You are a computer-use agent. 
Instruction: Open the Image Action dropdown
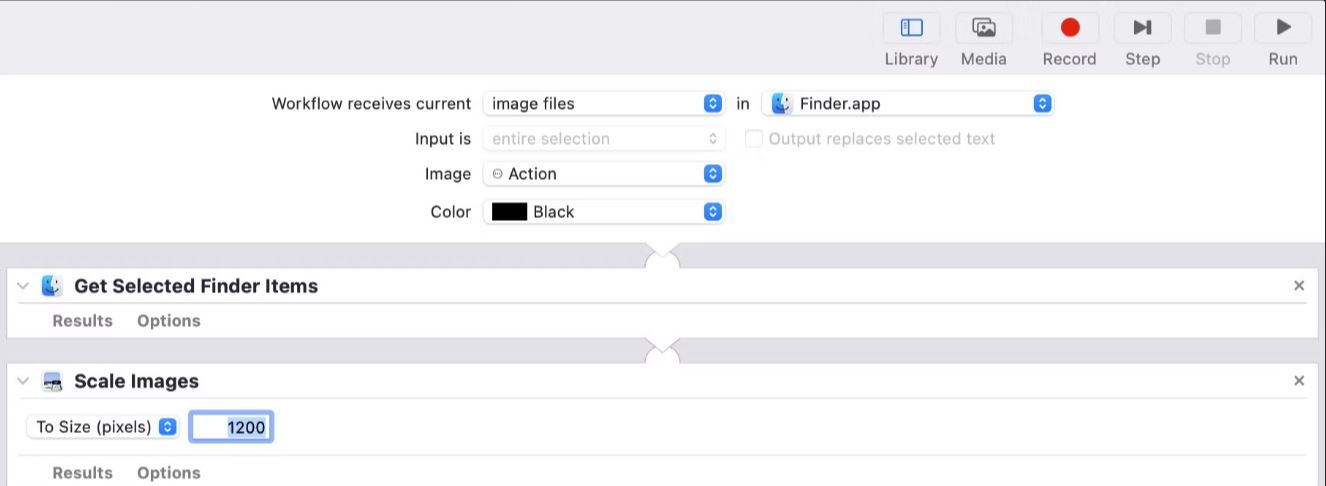tap(603, 174)
